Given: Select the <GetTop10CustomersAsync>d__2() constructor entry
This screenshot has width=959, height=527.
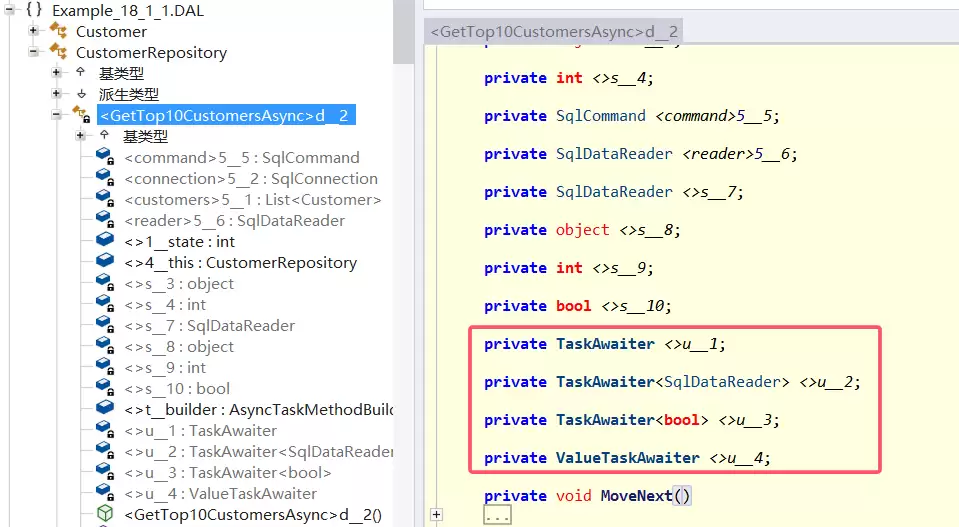Looking at the screenshot, I should (x=253, y=515).
